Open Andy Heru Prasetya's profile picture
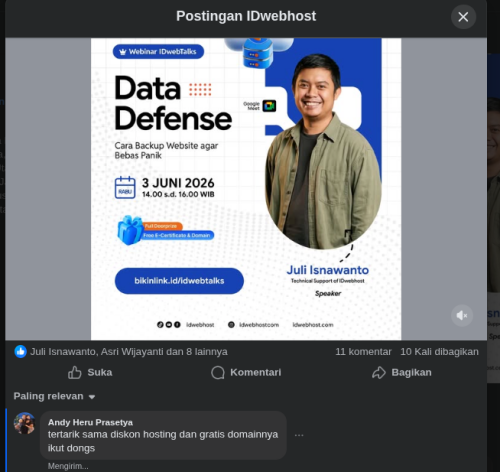 point(24,423)
